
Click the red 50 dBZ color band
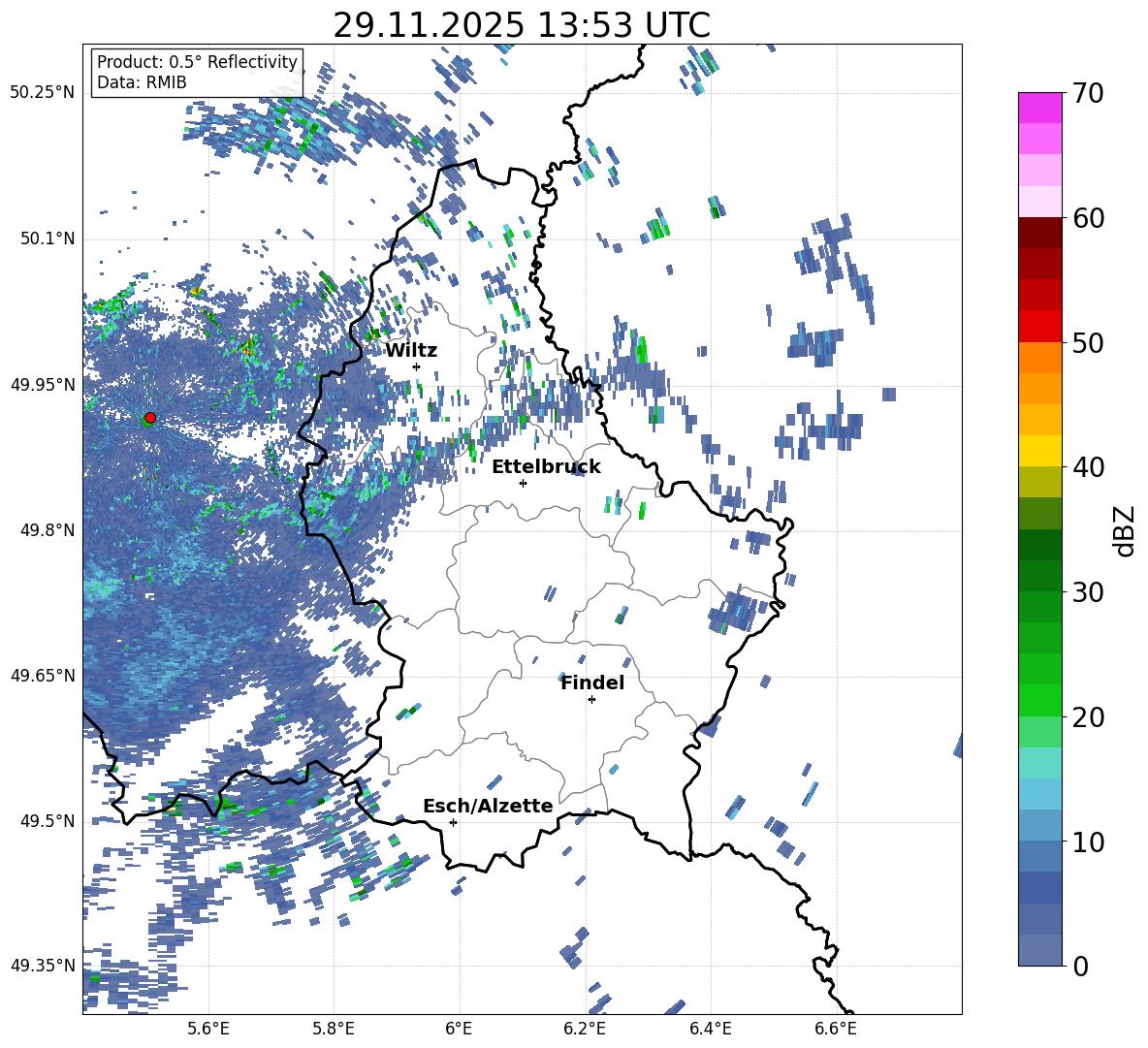click(1039, 327)
